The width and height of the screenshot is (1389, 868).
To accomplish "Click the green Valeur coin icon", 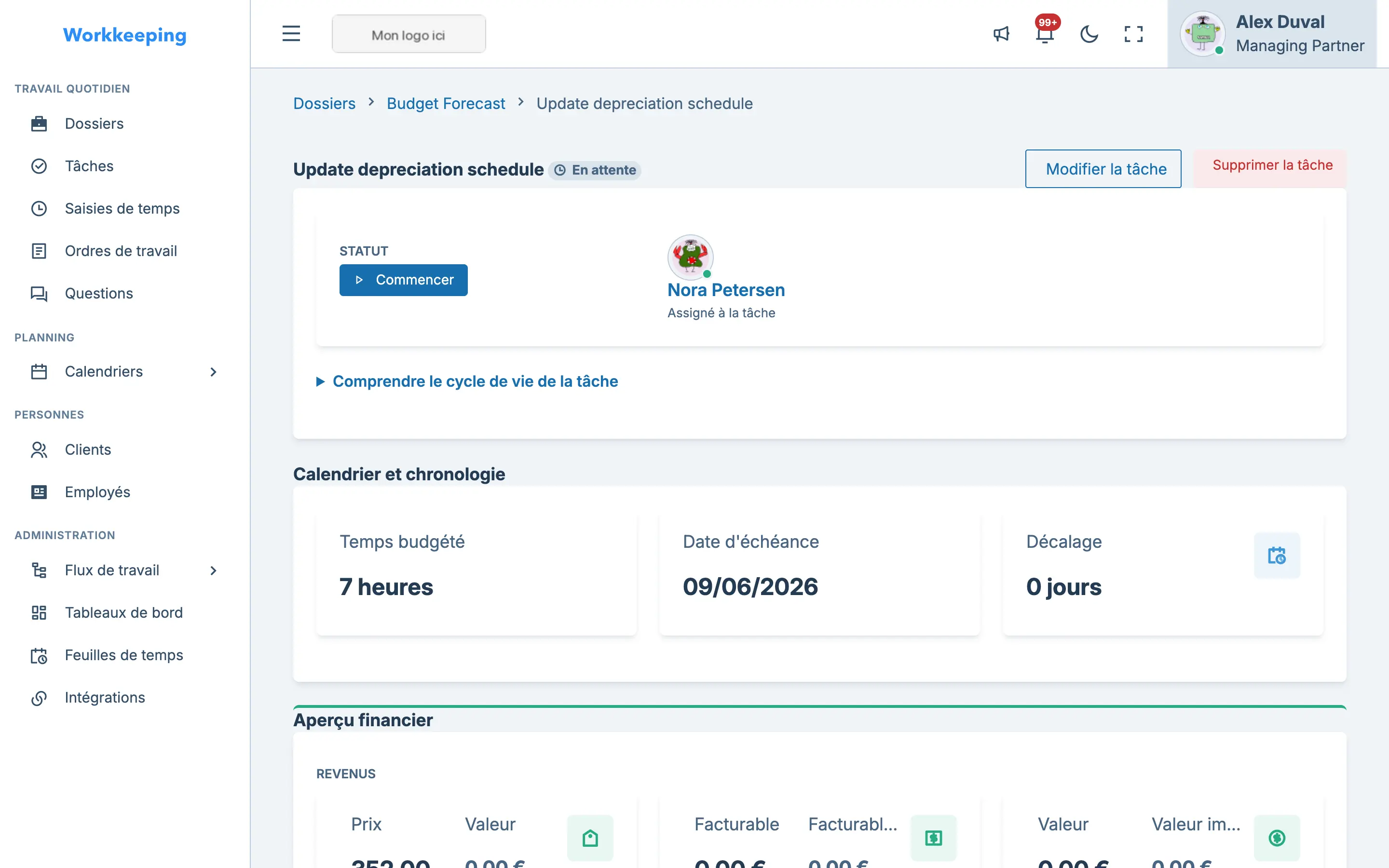I will click(1277, 838).
